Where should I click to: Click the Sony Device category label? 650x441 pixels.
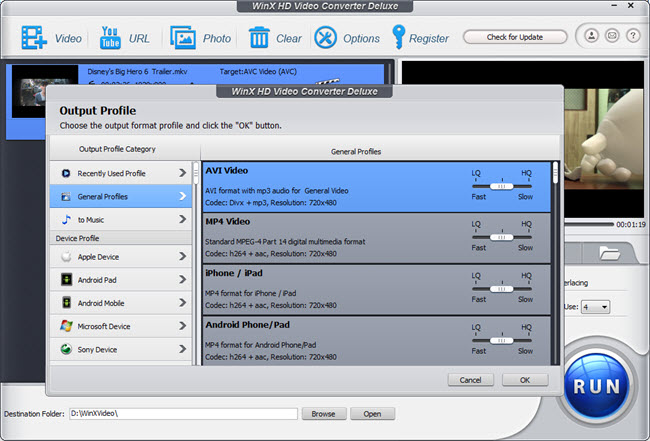[x=97, y=350]
